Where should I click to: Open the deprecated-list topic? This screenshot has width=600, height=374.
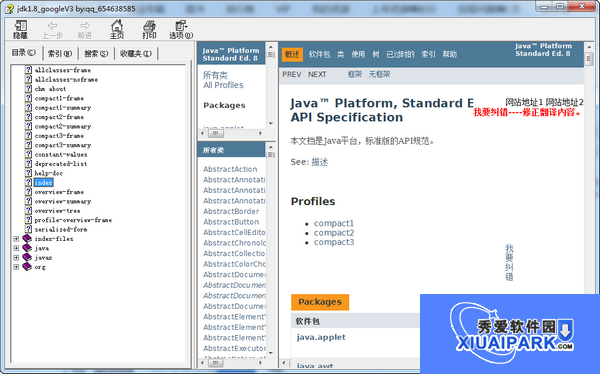point(61,164)
